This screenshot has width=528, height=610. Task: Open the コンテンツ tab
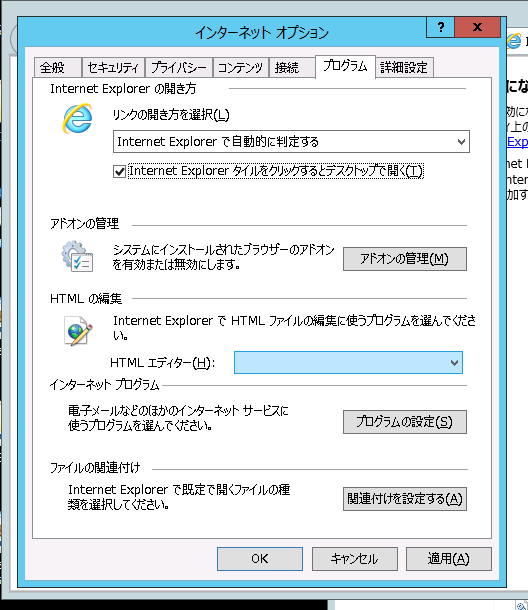pos(240,68)
